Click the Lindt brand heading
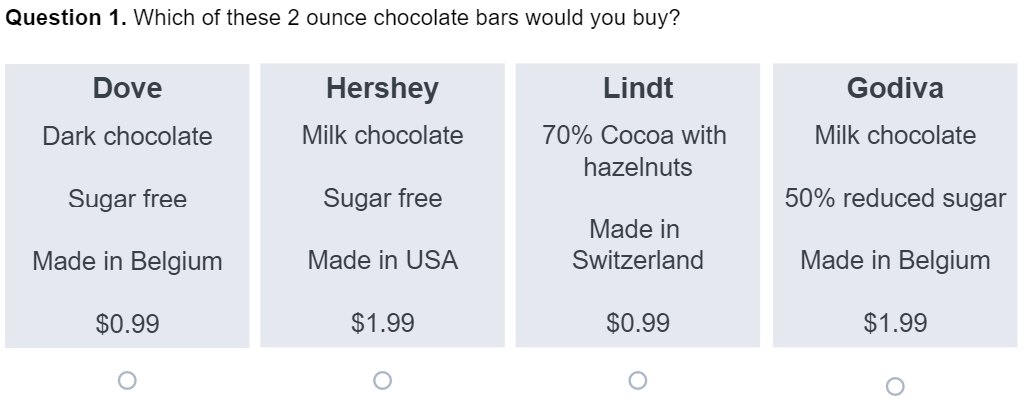 point(638,88)
